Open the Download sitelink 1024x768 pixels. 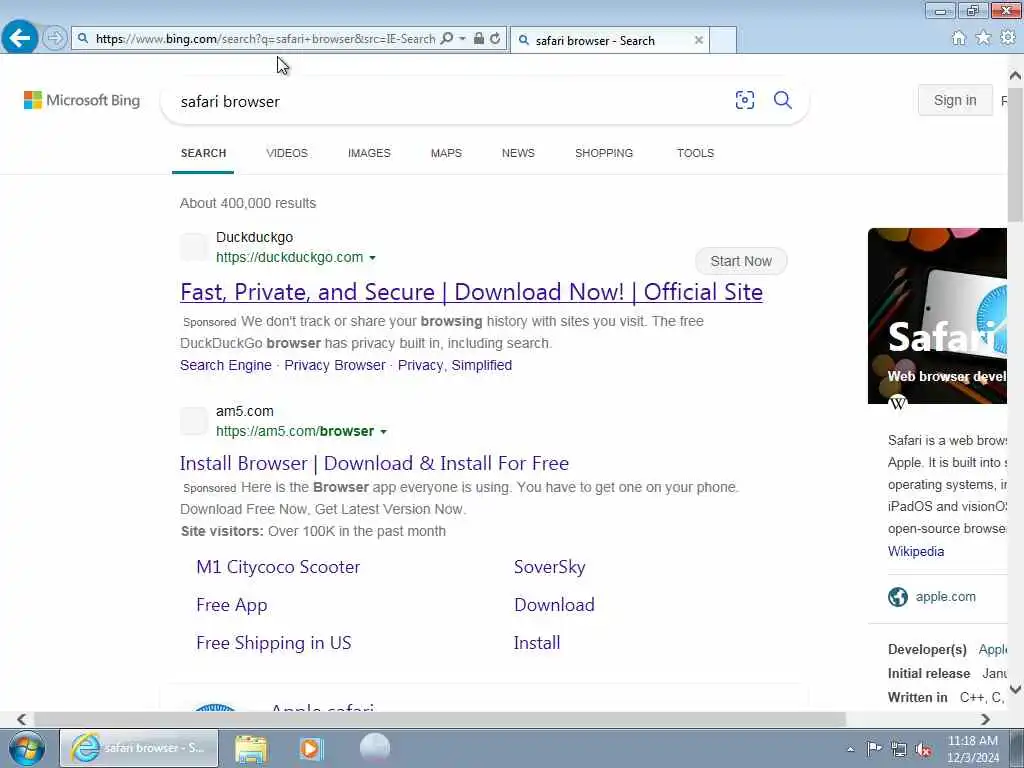coord(554,605)
